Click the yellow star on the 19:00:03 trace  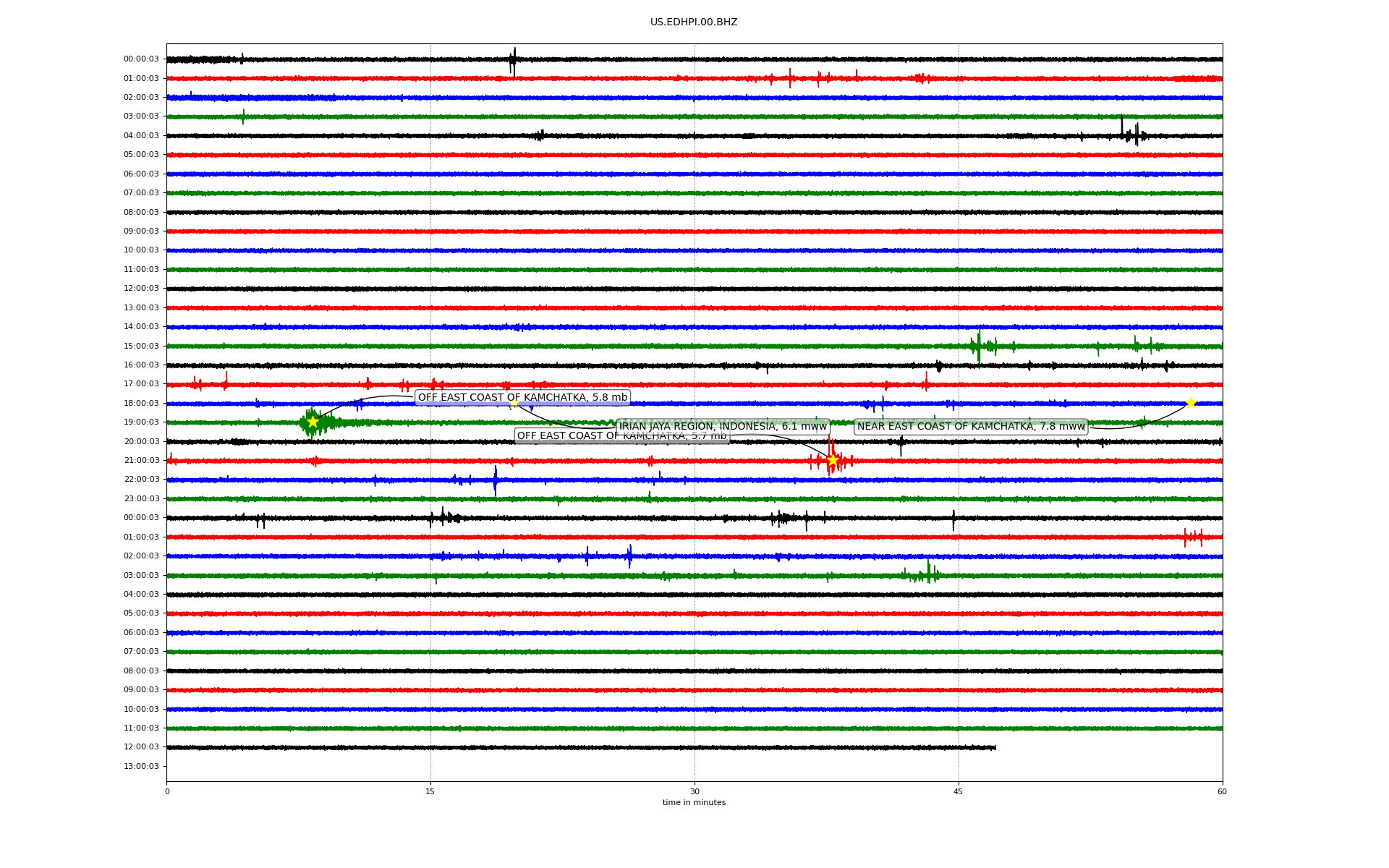point(313,422)
